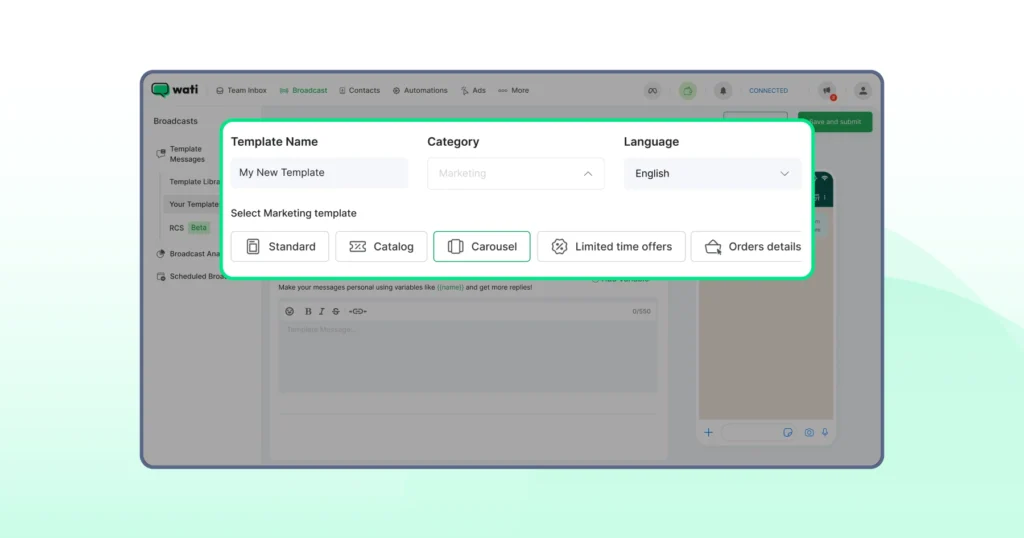The height and width of the screenshot is (538, 1024).
Task: Open the Team Inbox tab
Action: (241, 91)
